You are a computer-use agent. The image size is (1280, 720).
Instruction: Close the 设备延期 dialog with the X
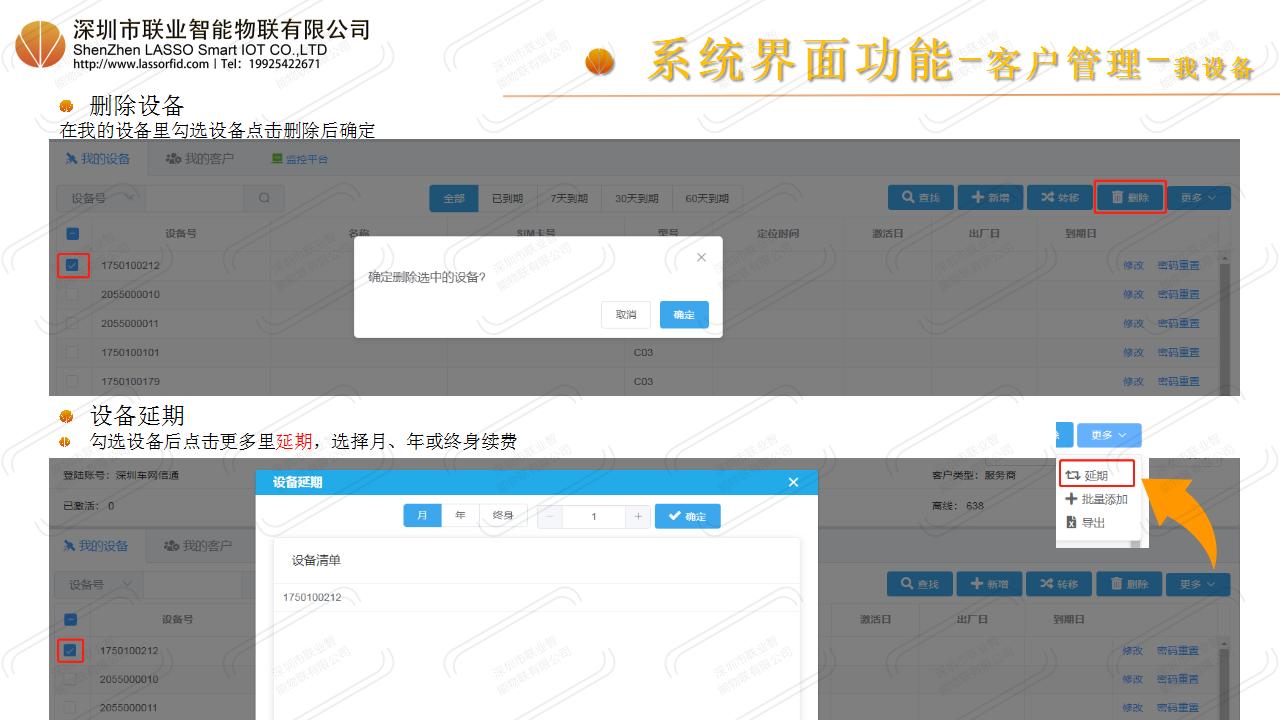(793, 482)
